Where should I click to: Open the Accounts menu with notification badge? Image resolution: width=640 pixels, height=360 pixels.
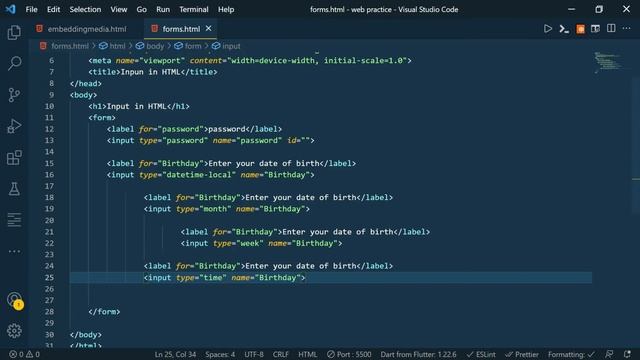coord(15,300)
